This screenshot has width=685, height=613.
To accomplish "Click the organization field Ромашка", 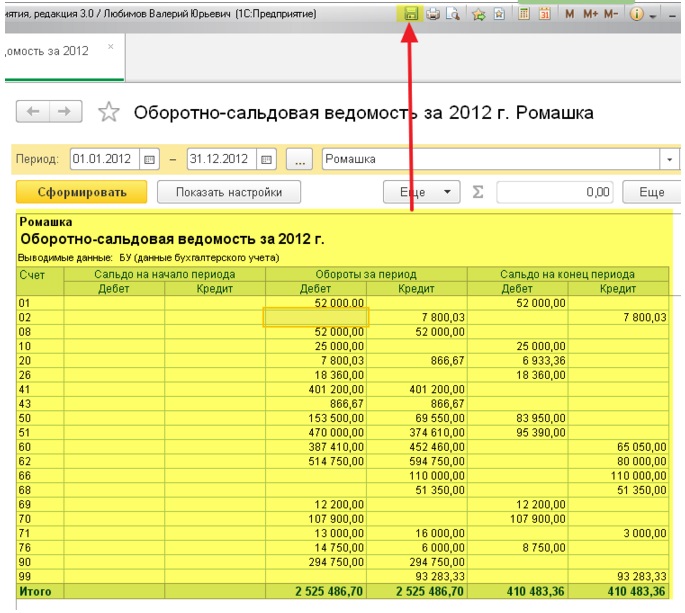I will tap(491, 159).
